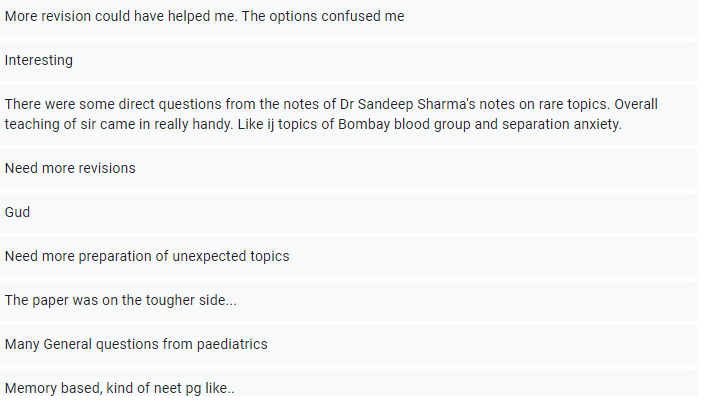
Task: Click the word 'paediatrics'
Action: point(232,344)
